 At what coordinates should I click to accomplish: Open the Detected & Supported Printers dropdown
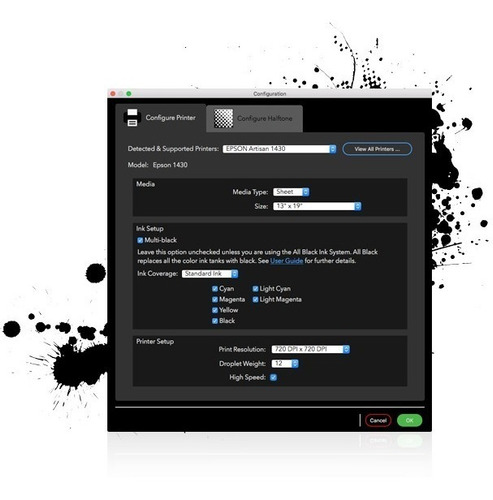[279, 149]
